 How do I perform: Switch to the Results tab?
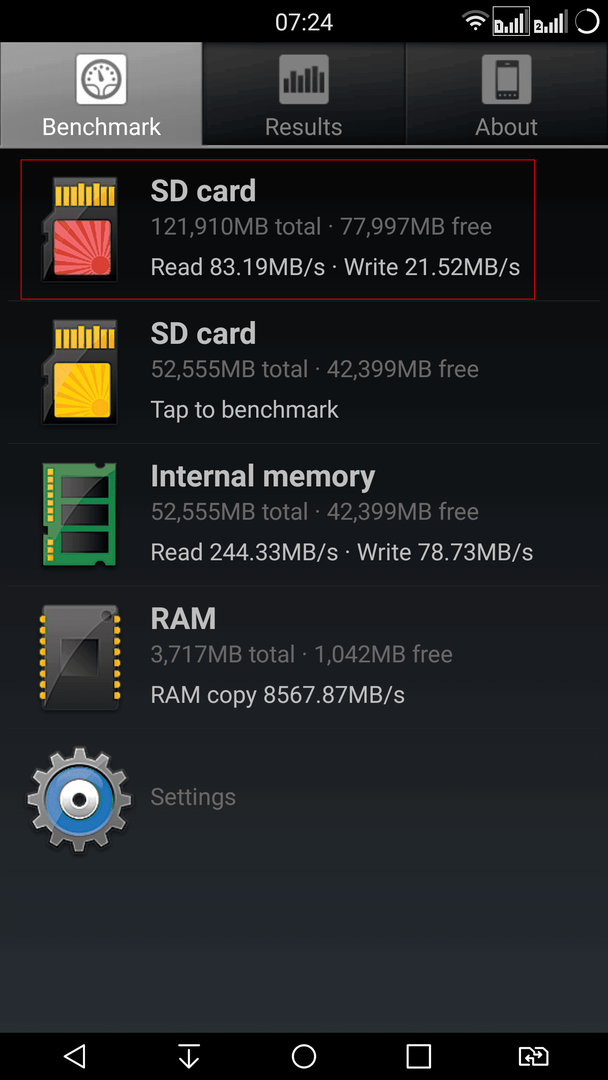point(304,94)
